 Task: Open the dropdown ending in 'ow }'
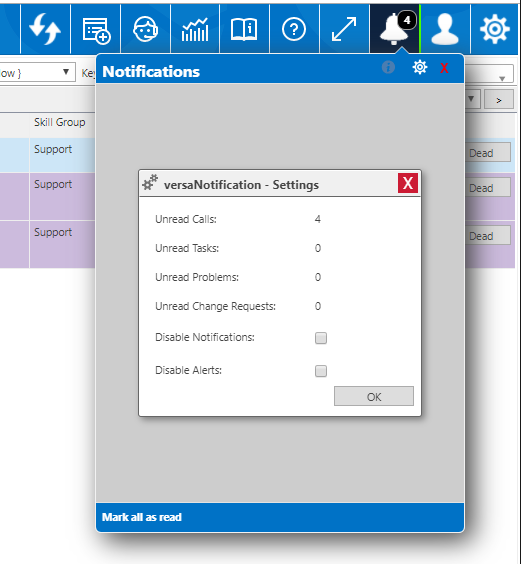tap(37, 72)
